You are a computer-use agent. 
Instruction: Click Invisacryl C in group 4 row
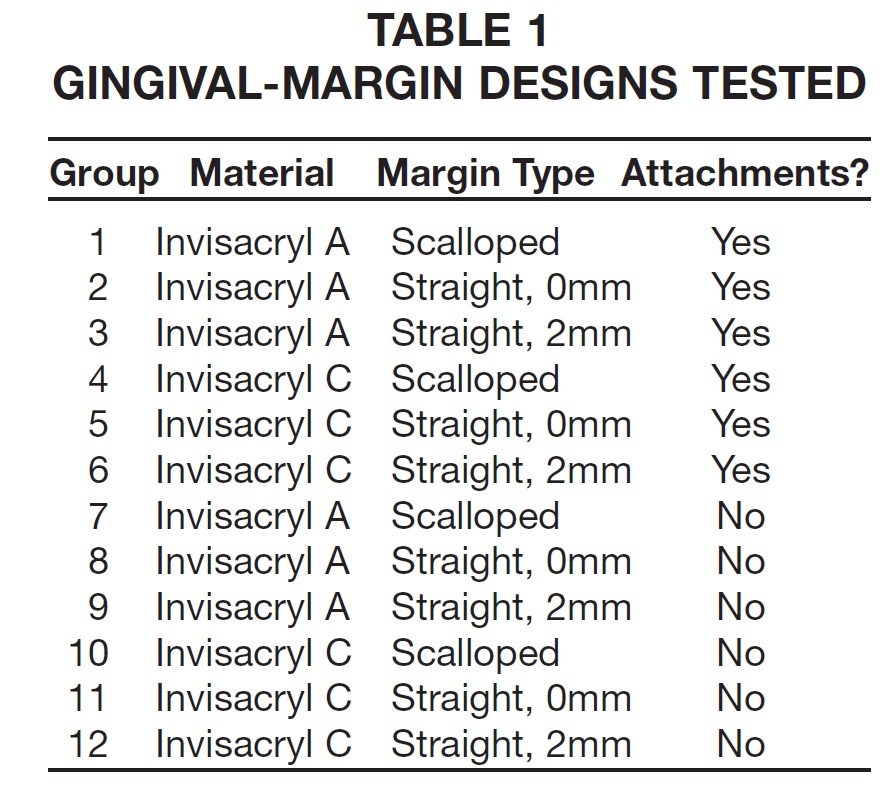tap(254, 379)
